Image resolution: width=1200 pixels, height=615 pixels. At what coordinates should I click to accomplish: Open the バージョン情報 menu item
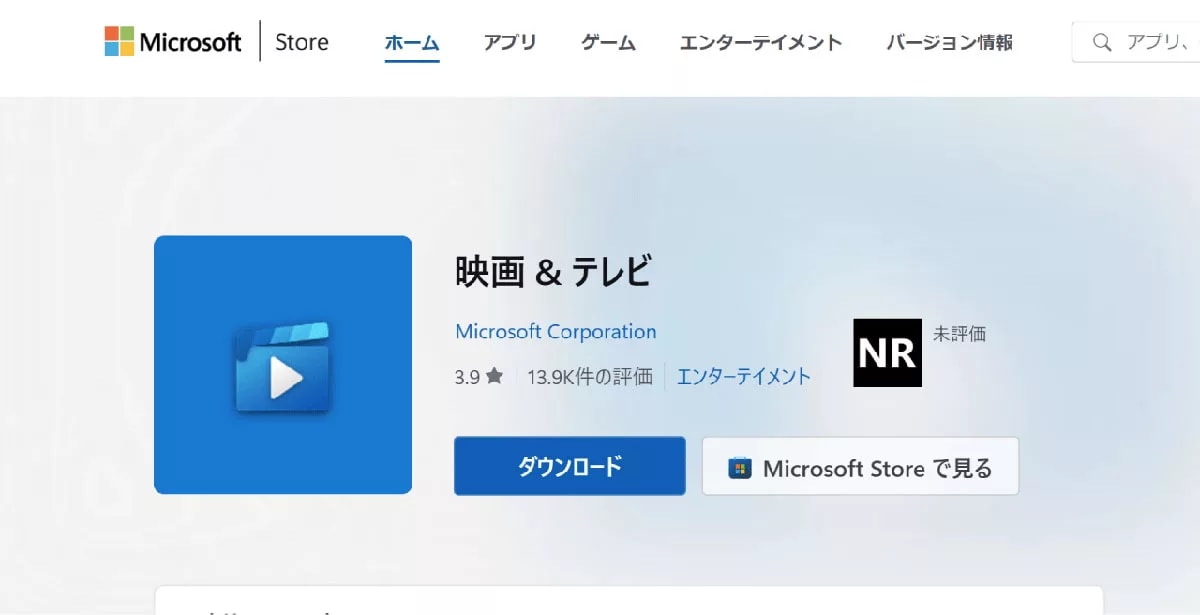point(949,42)
